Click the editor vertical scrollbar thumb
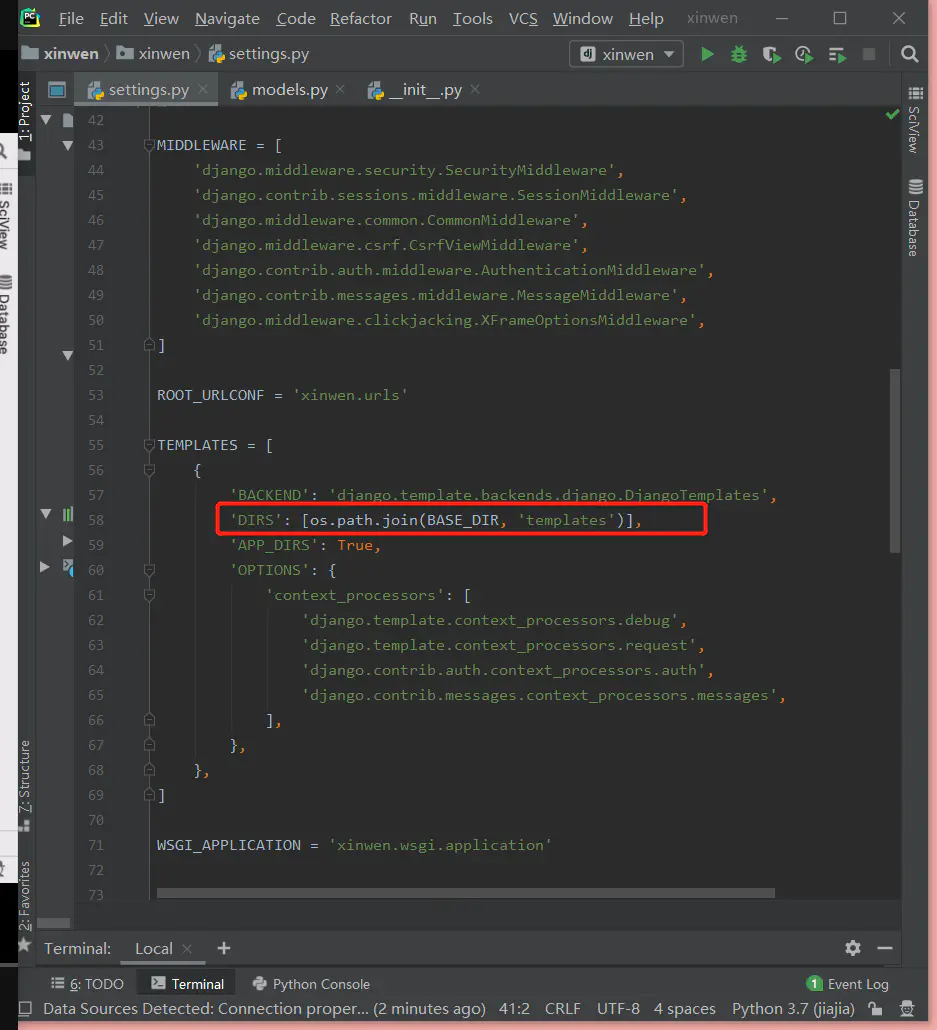Viewport: 937px width, 1030px height. 894,460
